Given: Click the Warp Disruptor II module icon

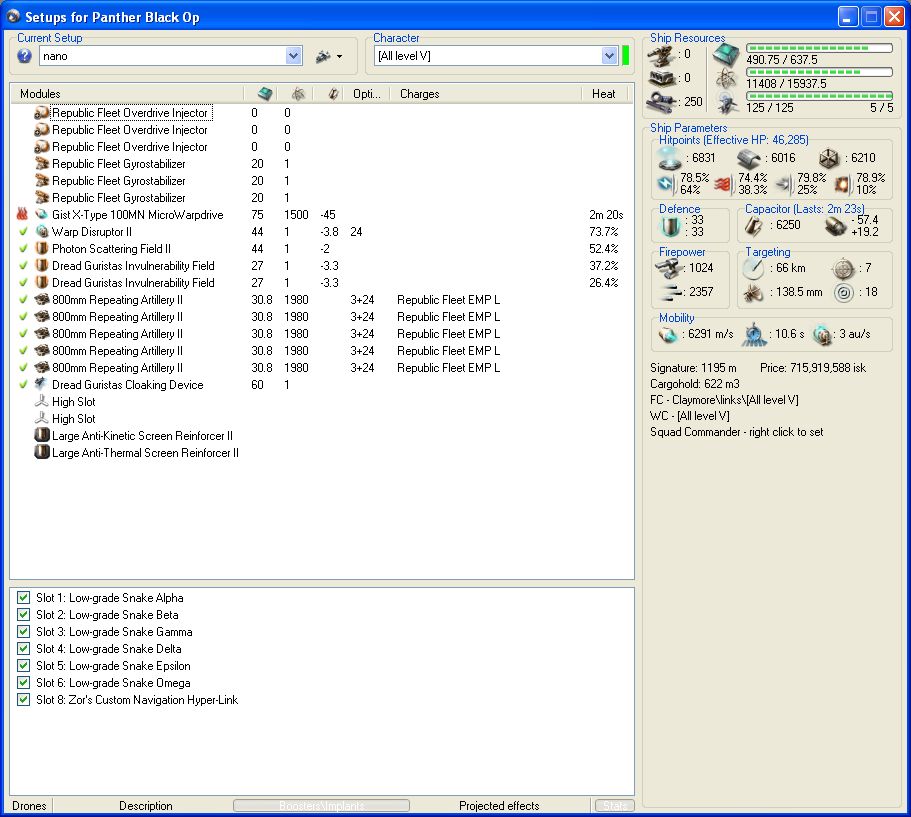Looking at the screenshot, I should tap(42, 231).
